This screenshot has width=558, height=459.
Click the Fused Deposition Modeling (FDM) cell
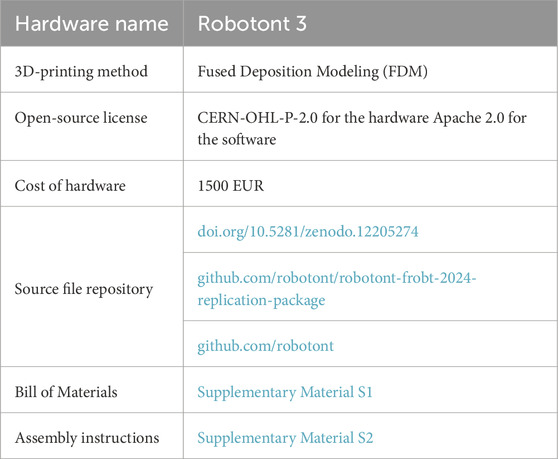pos(312,72)
